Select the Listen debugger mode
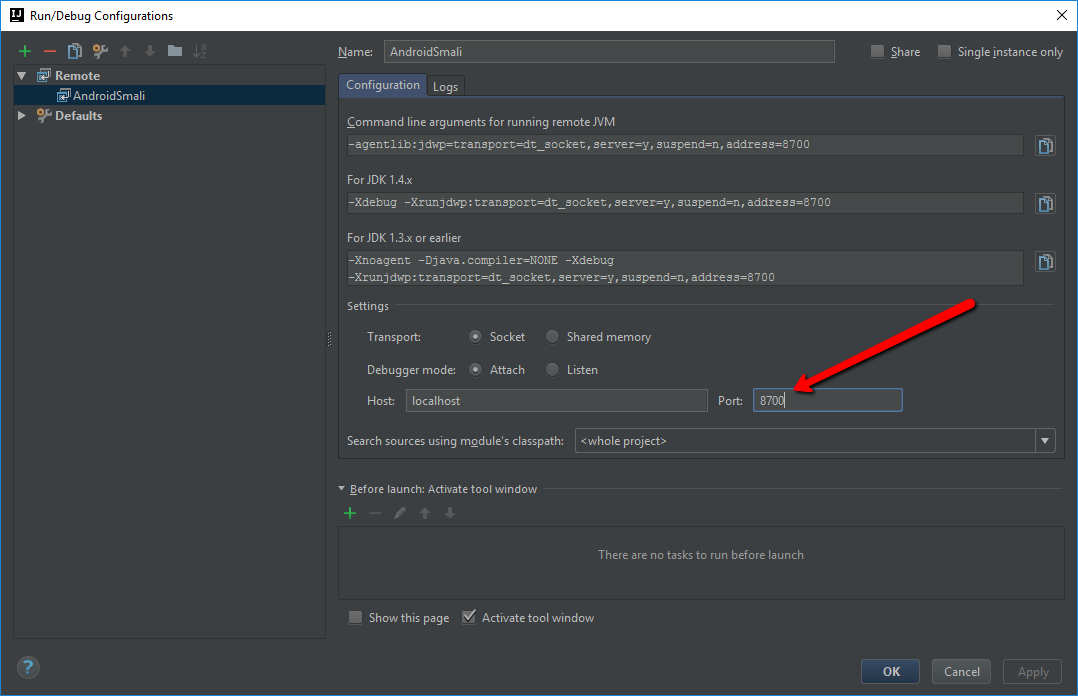 coord(552,369)
